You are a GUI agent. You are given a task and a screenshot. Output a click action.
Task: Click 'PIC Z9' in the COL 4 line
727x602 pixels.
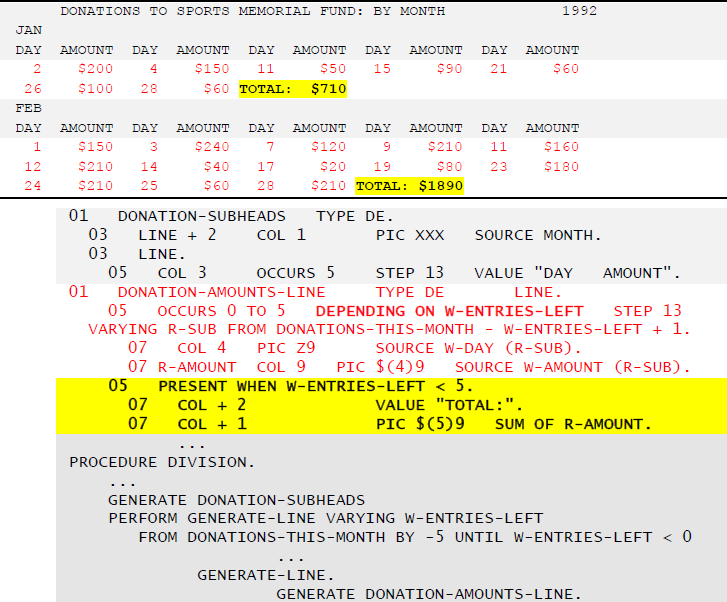[286, 348]
